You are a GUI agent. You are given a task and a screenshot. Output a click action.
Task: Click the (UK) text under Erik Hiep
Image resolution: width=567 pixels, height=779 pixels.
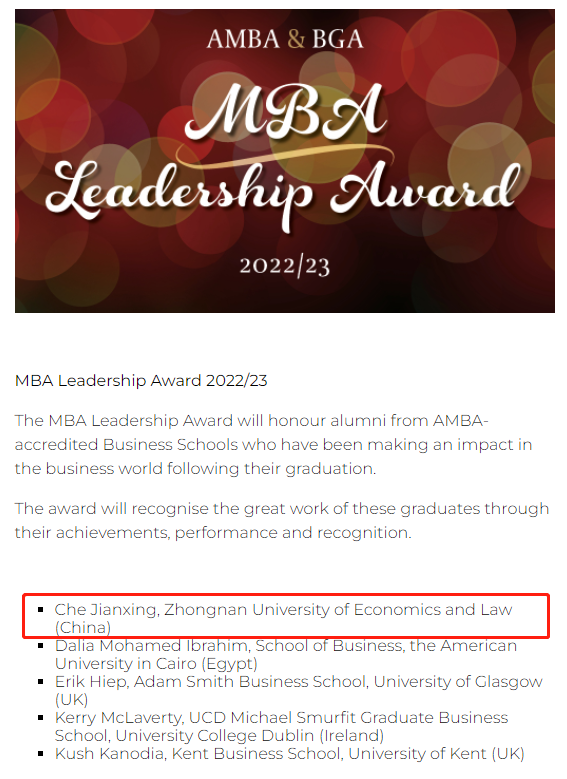[x=72, y=700]
